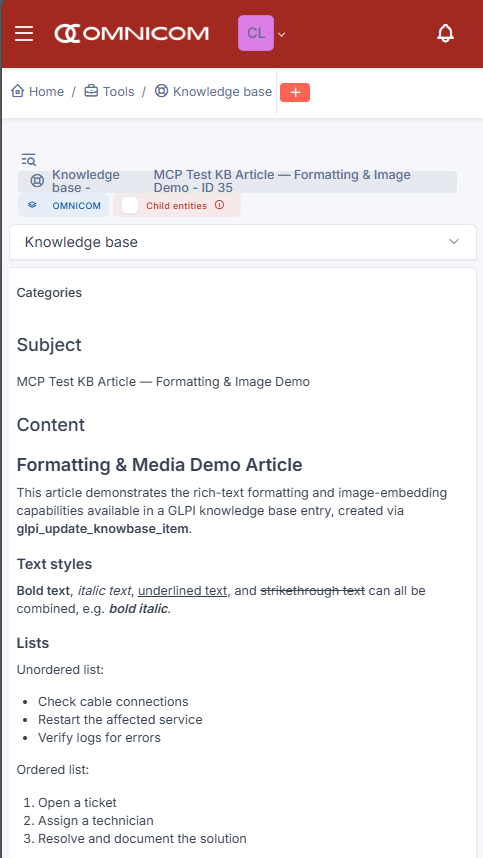
Task: Click the OMNICOM entity badge
Action: [x=63, y=205]
